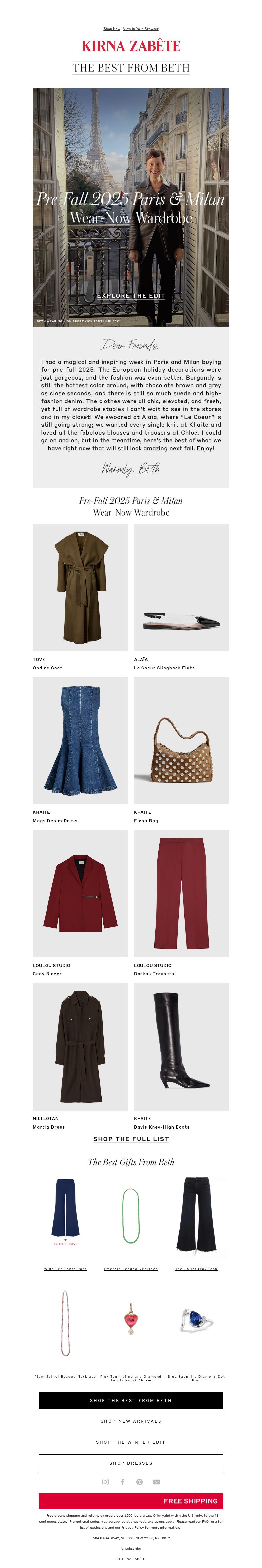Select the Tove Ondine Coat image
Image resolution: width=262 pixels, height=1568 pixels.
click(81, 587)
